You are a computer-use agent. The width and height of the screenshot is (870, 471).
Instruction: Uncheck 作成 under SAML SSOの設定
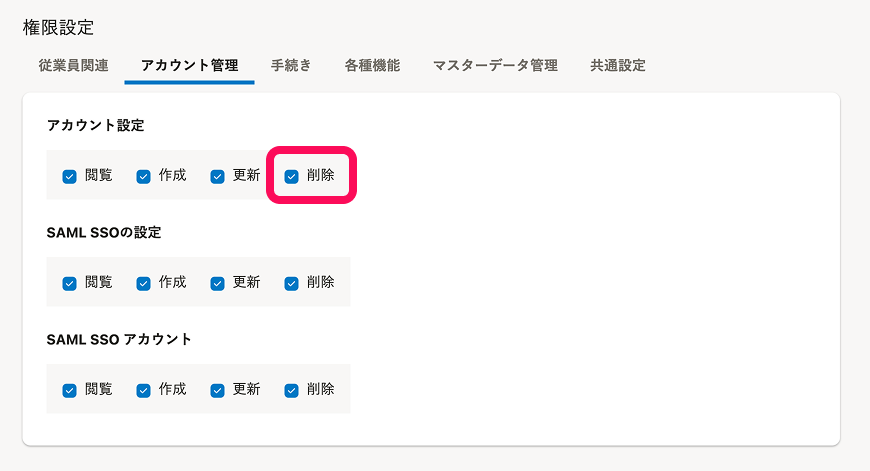pyautogui.click(x=144, y=284)
